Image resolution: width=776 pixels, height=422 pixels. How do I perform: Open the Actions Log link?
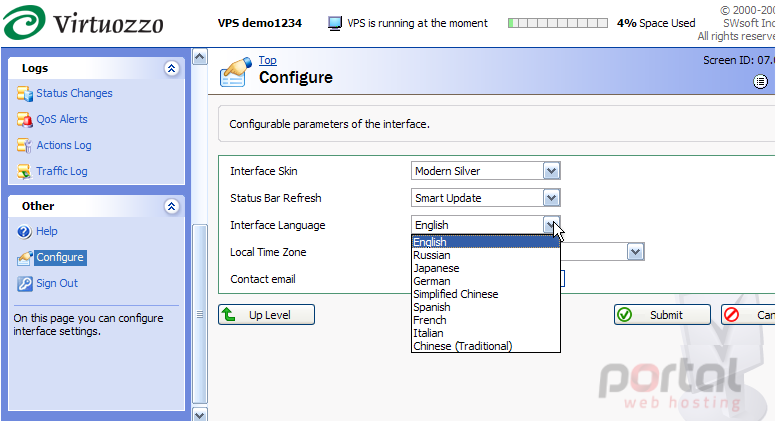[64, 145]
